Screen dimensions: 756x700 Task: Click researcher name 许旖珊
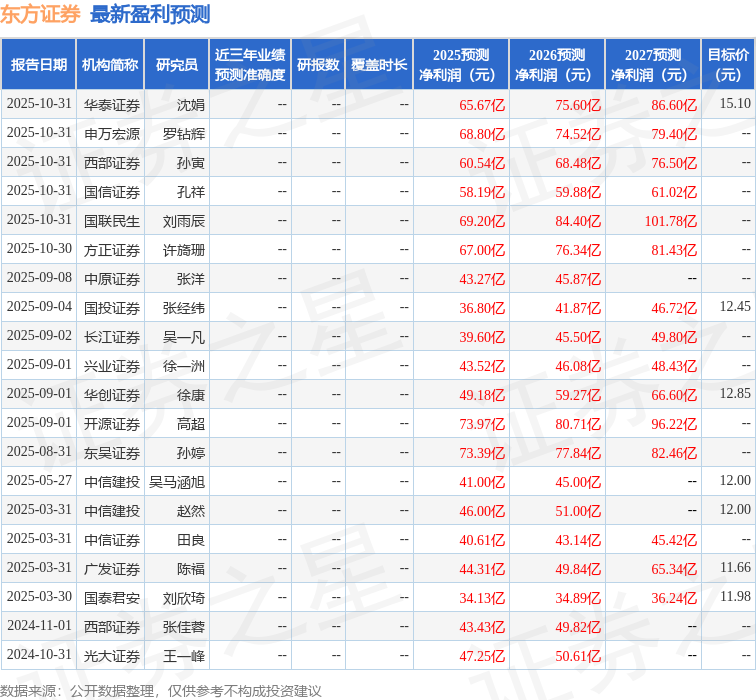[184, 250]
